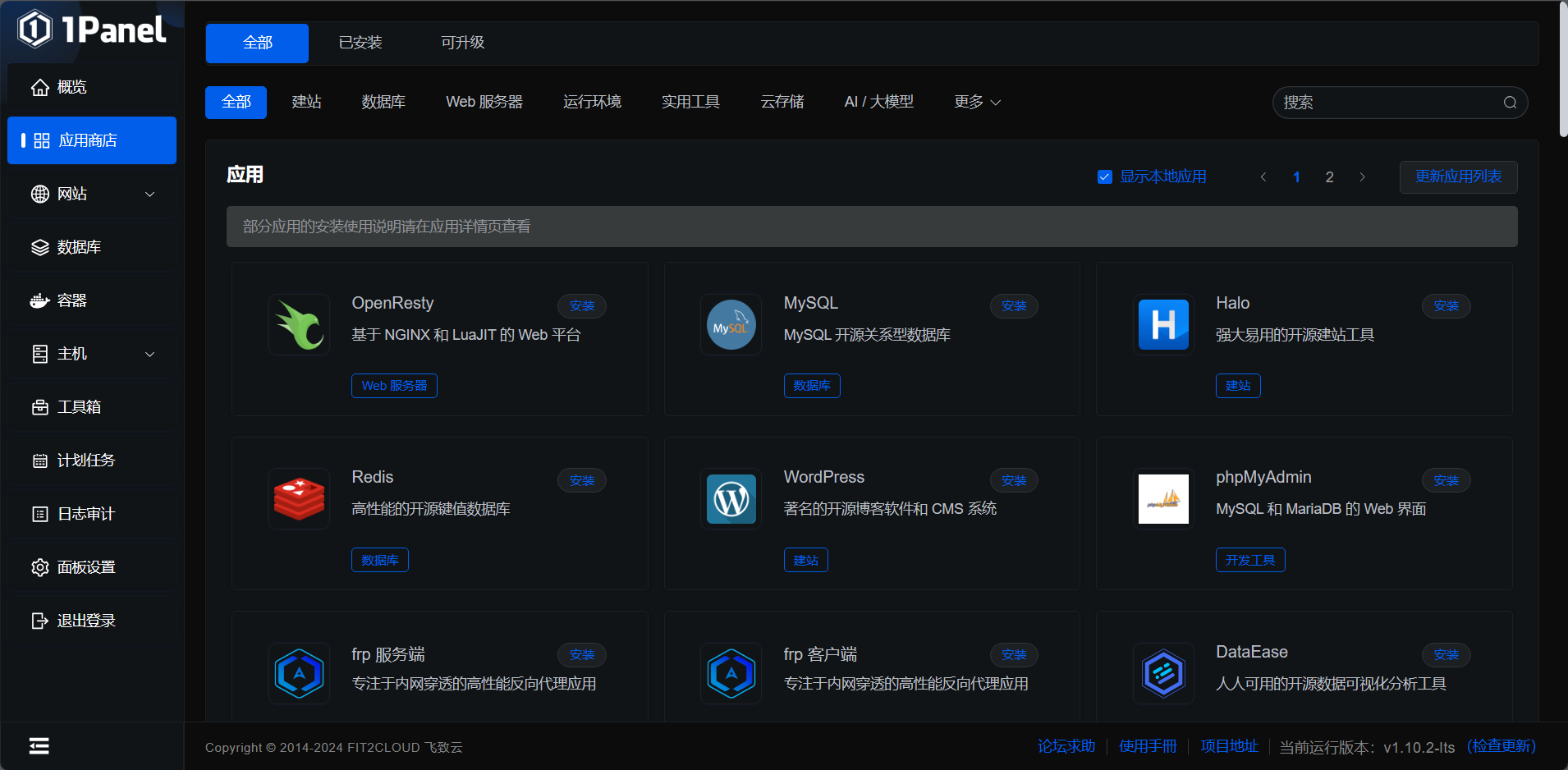This screenshot has width=1568, height=770.
Task: Go to page 2
Action: [1330, 177]
